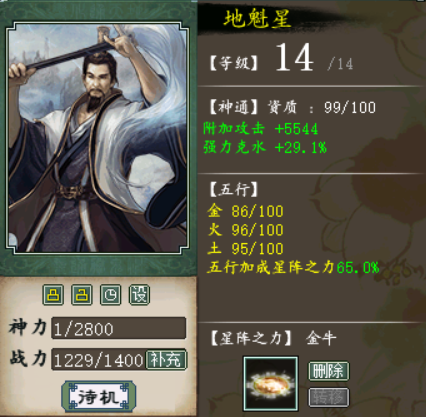The height and width of the screenshot is (417, 426).
Task: Click the 地魁星 title name
Action: tap(258, 19)
